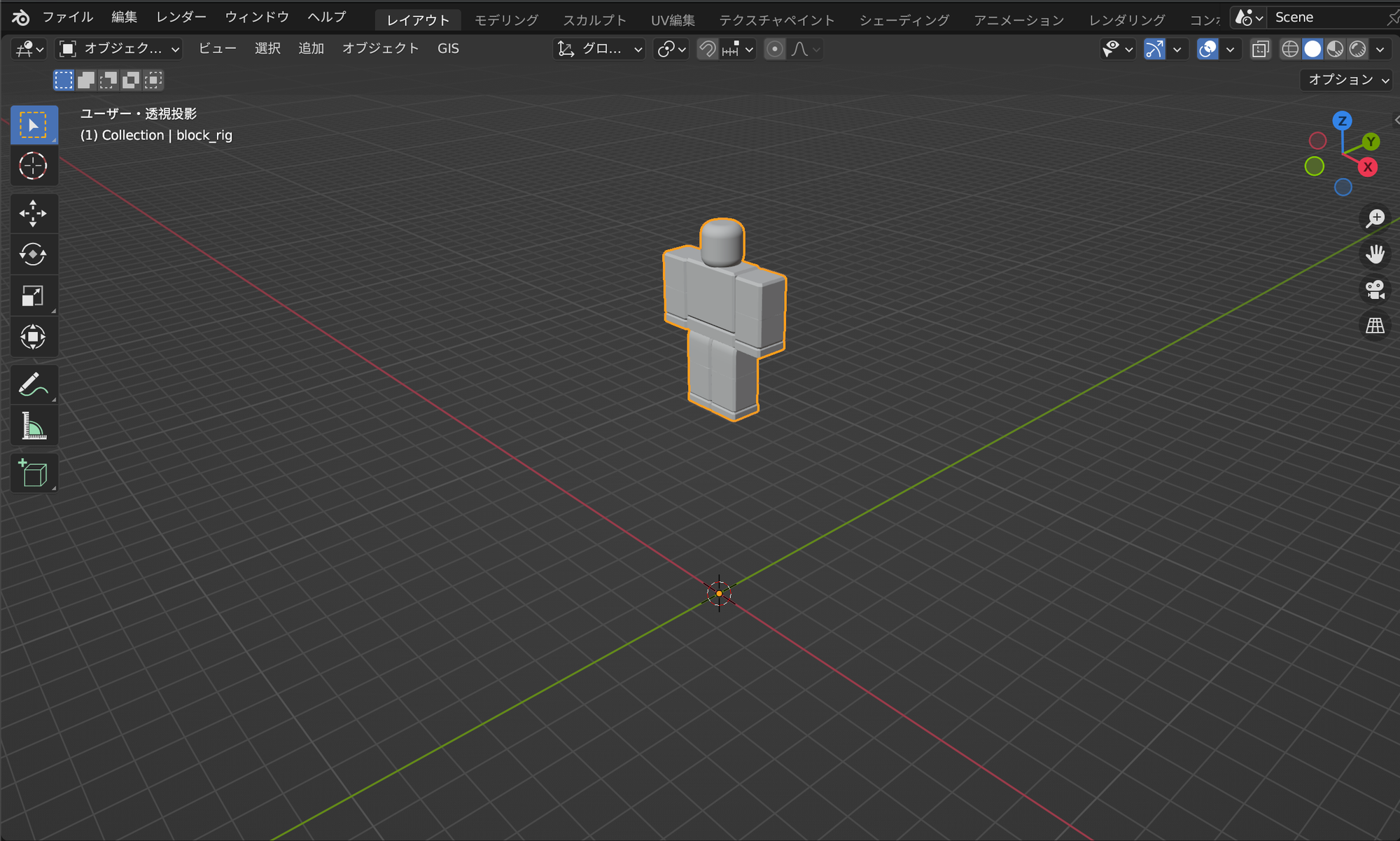Open the Object Mode dropdown

[x=119, y=49]
